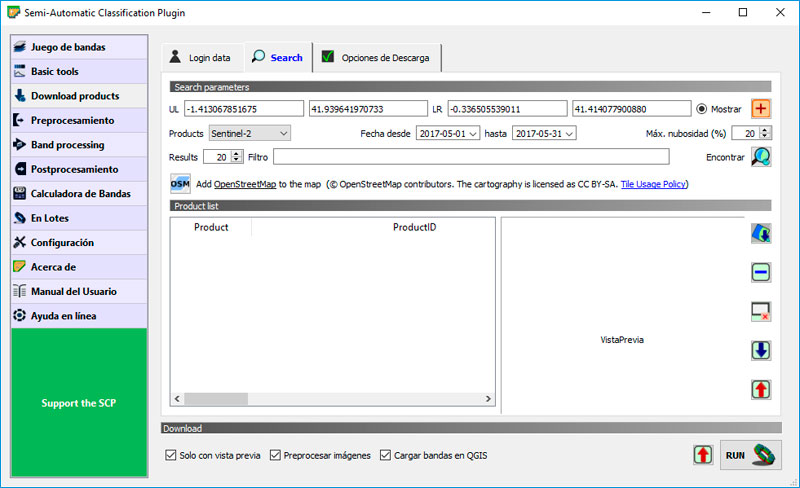Switch to Opciones de Descarga tab
The image size is (800, 488).
[x=377, y=58]
